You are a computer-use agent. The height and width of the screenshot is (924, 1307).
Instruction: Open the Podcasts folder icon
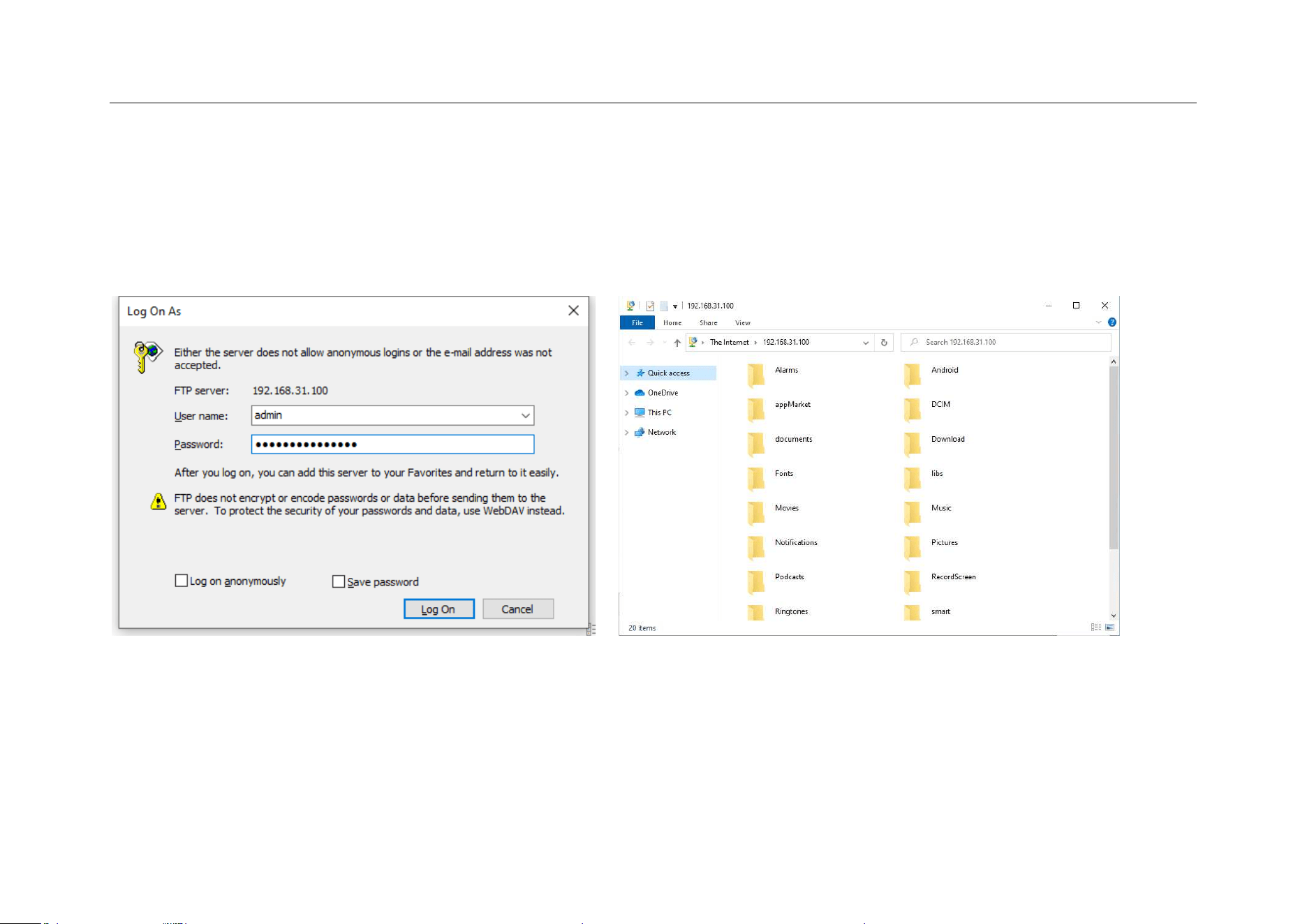755,582
